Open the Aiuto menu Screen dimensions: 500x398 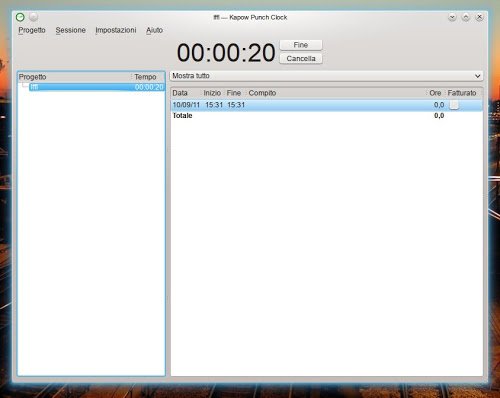154,30
